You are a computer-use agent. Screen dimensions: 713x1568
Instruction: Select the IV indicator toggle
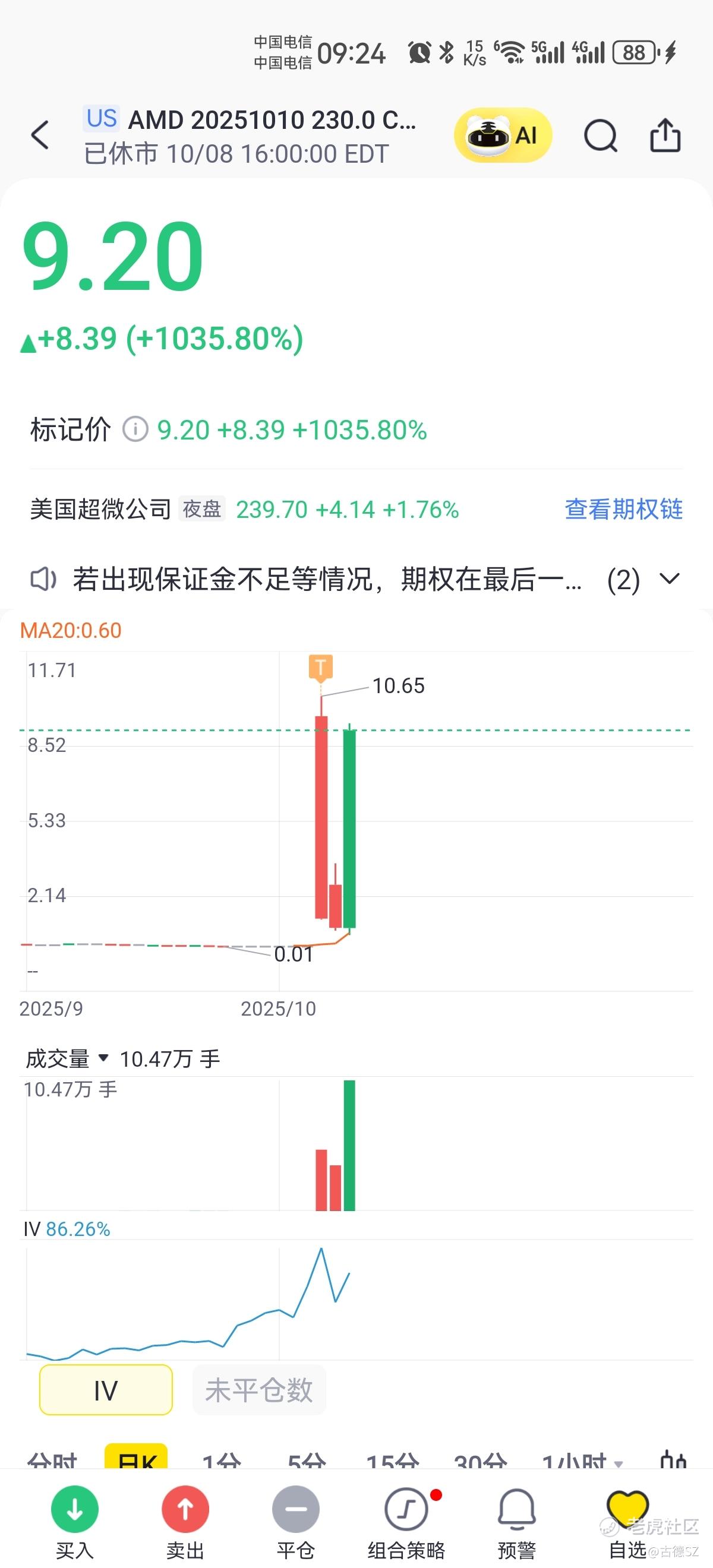pos(106,1391)
